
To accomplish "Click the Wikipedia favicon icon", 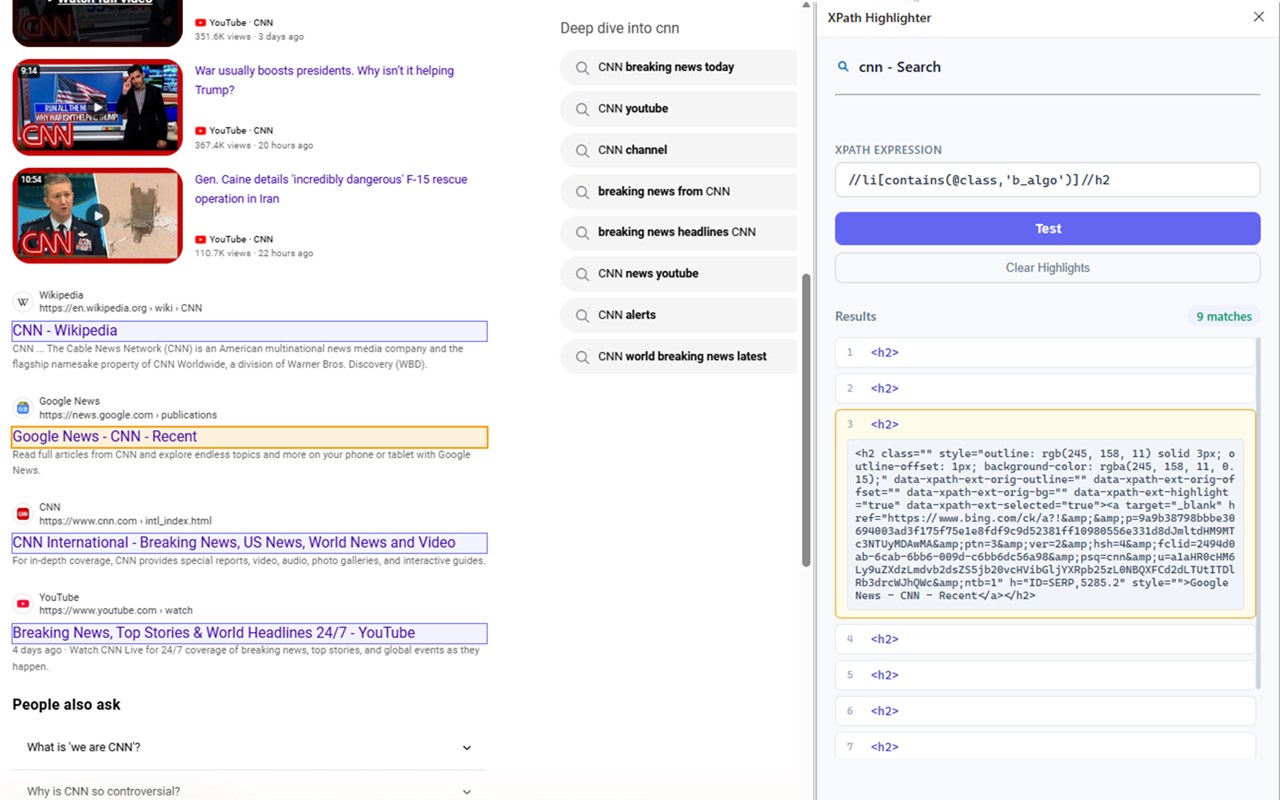I will [x=22, y=302].
